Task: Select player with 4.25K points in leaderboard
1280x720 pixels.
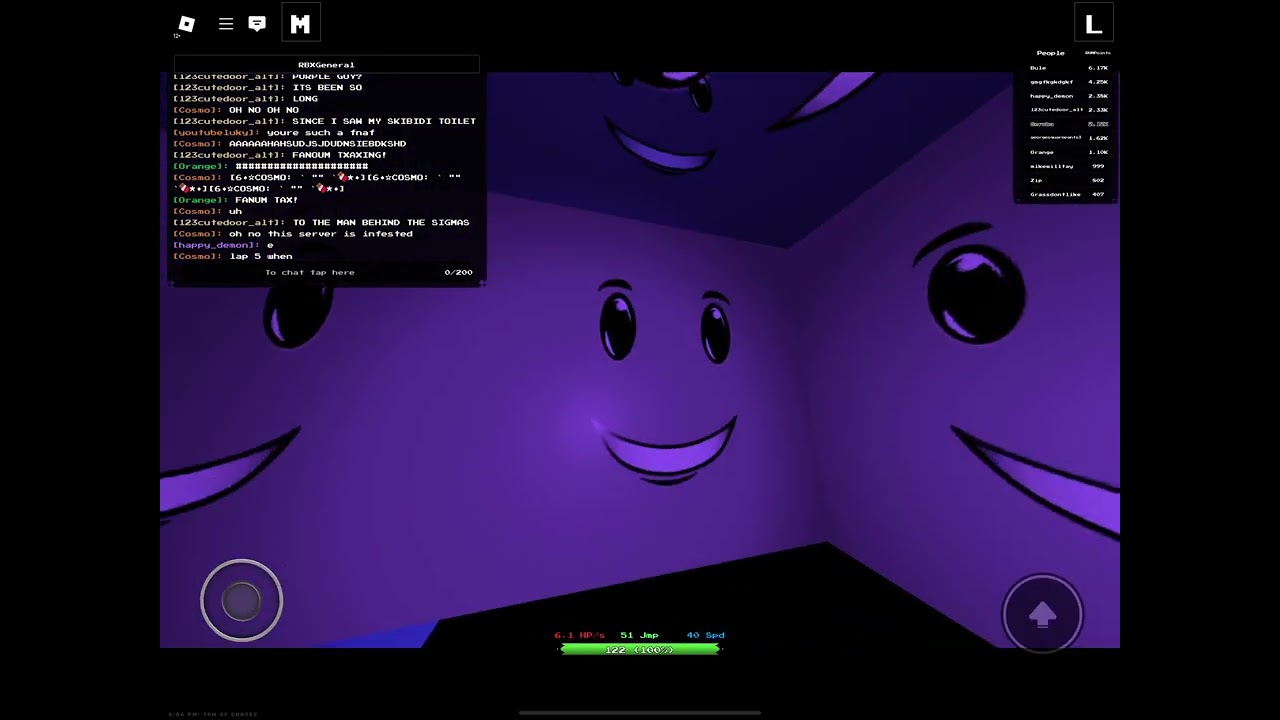Action: [x=1068, y=82]
